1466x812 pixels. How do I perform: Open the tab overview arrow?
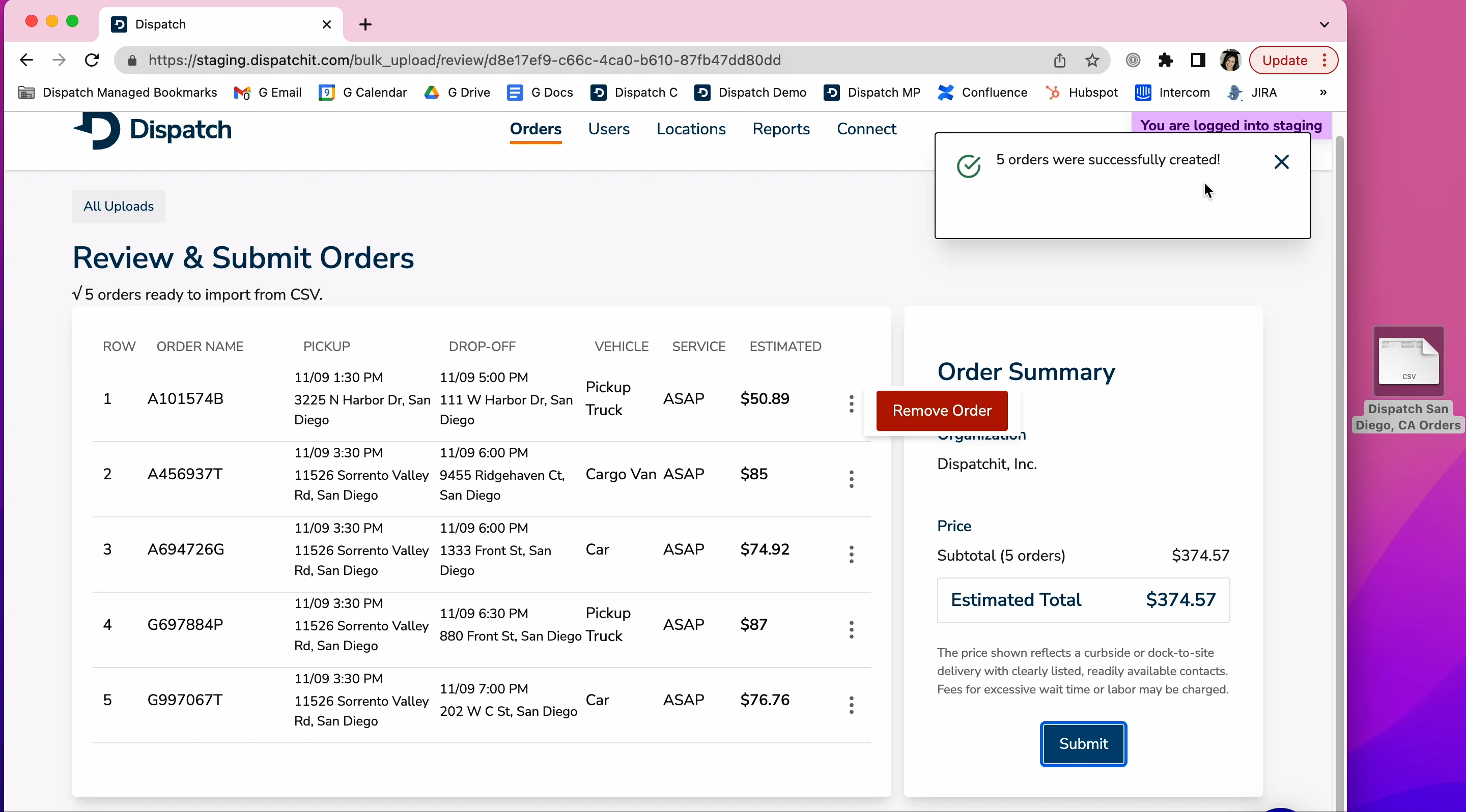coord(1324,24)
